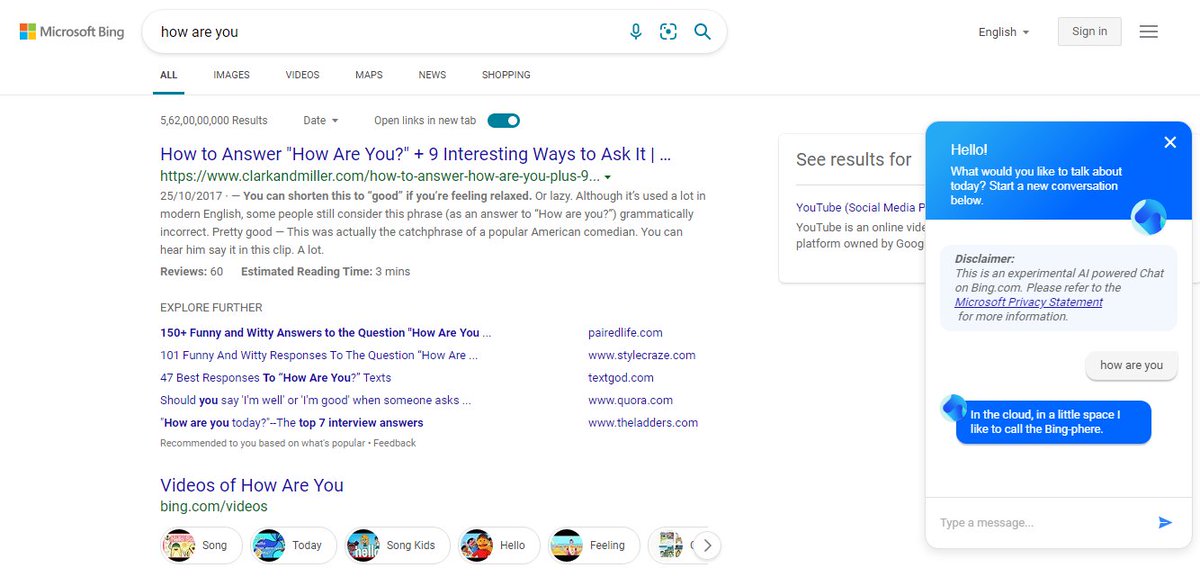Open visual search with the camera icon
Viewport: 1200px width, 577px height.
pyautogui.click(x=668, y=31)
